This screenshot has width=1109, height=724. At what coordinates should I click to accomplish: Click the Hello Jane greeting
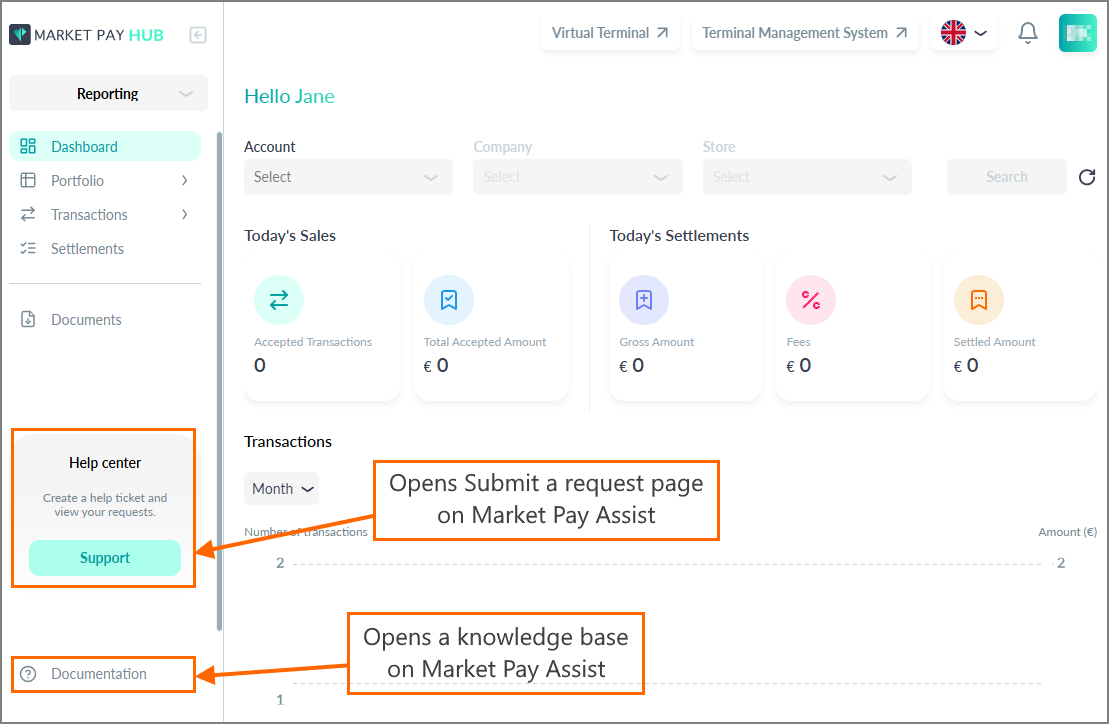pos(289,96)
